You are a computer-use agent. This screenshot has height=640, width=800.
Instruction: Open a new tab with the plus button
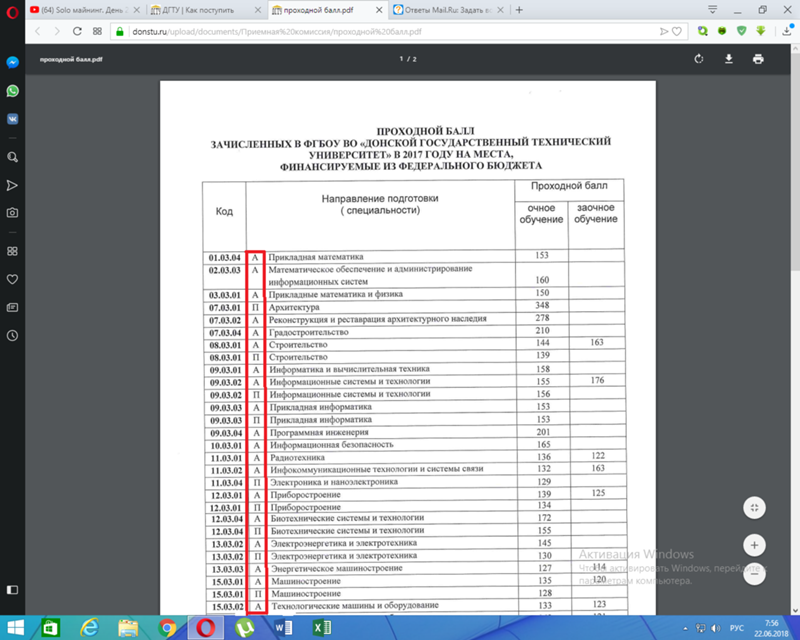[519, 10]
